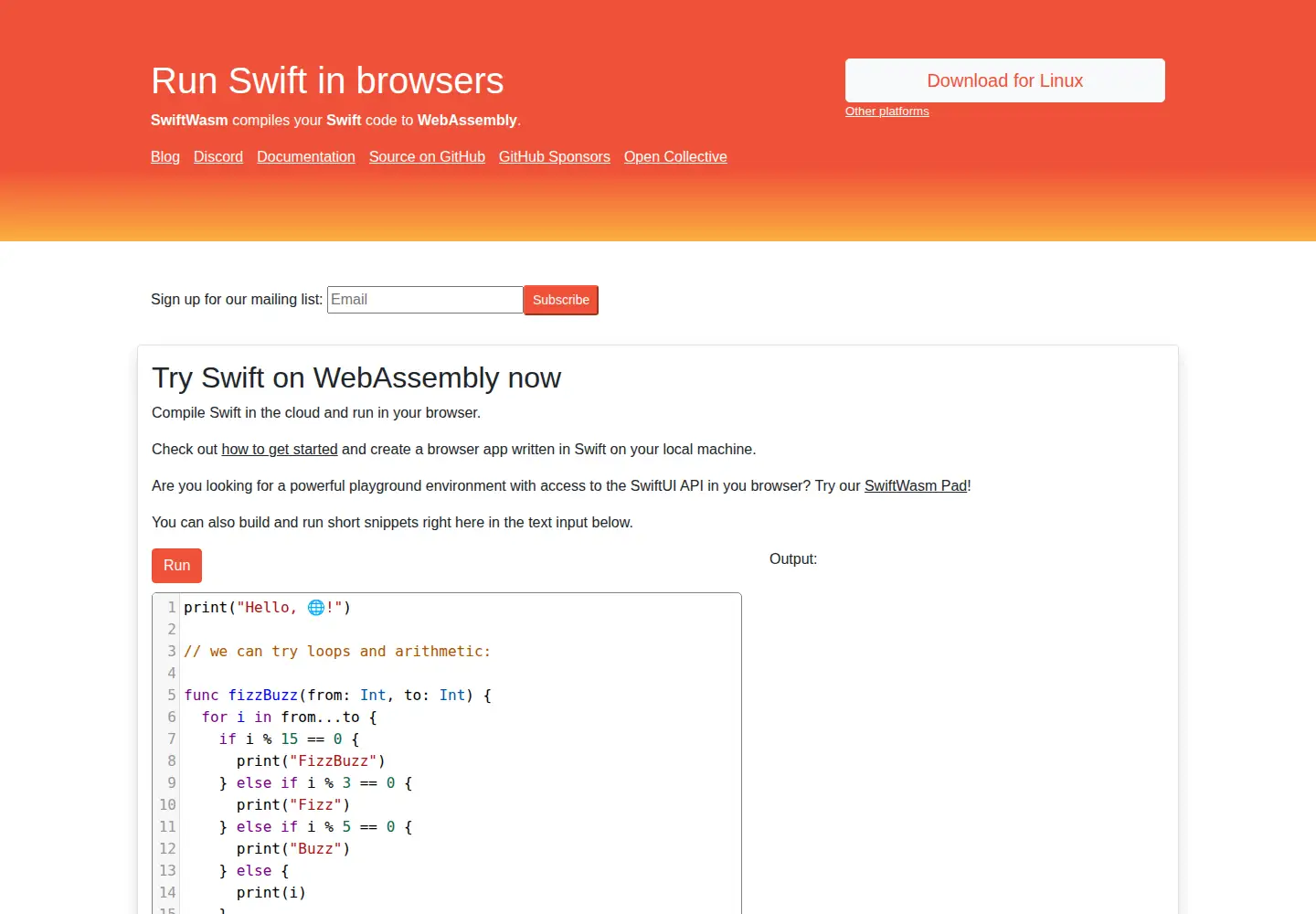Click the print("Buzz") code line
Screen dimensions: 1316x914
[293, 849]
